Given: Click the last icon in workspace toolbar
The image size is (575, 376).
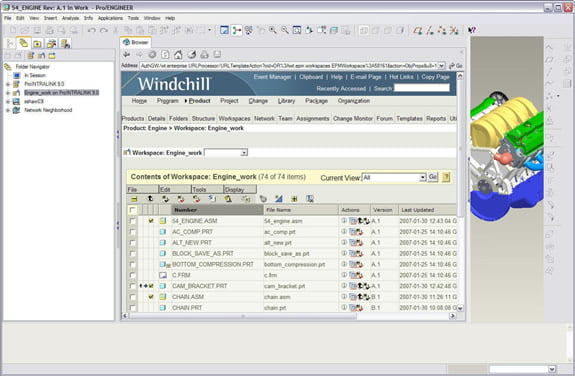Looking at the screenshot, I should [x=310, y=199].
